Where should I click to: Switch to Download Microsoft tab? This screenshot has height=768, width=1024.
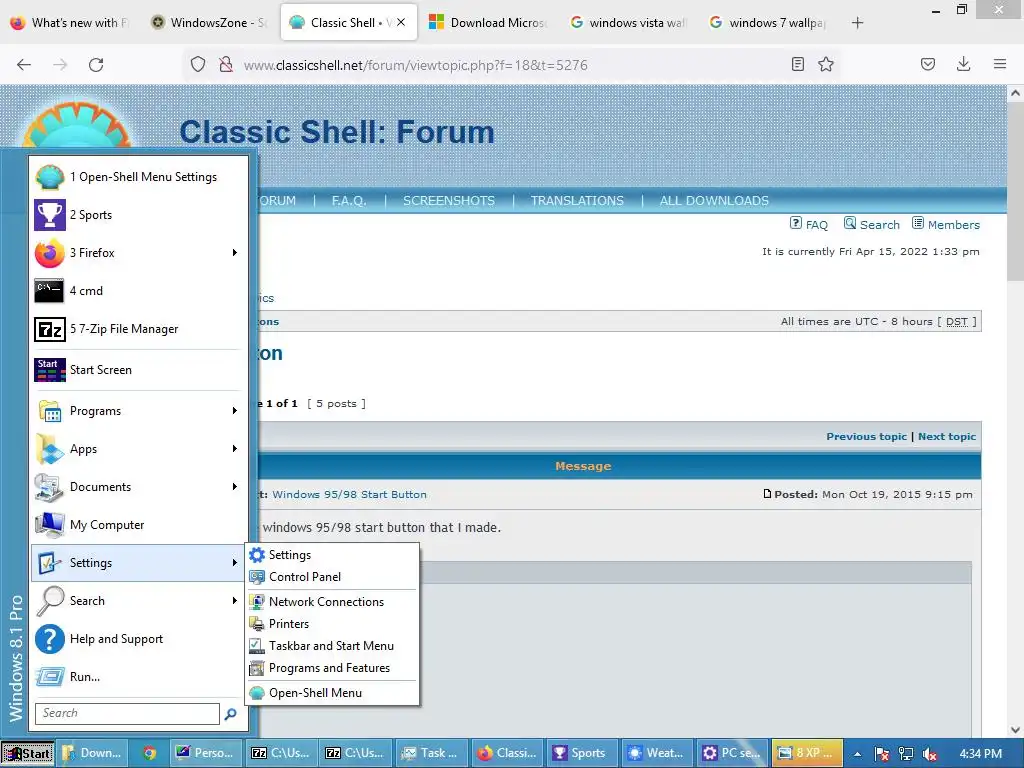click(487, 23)
